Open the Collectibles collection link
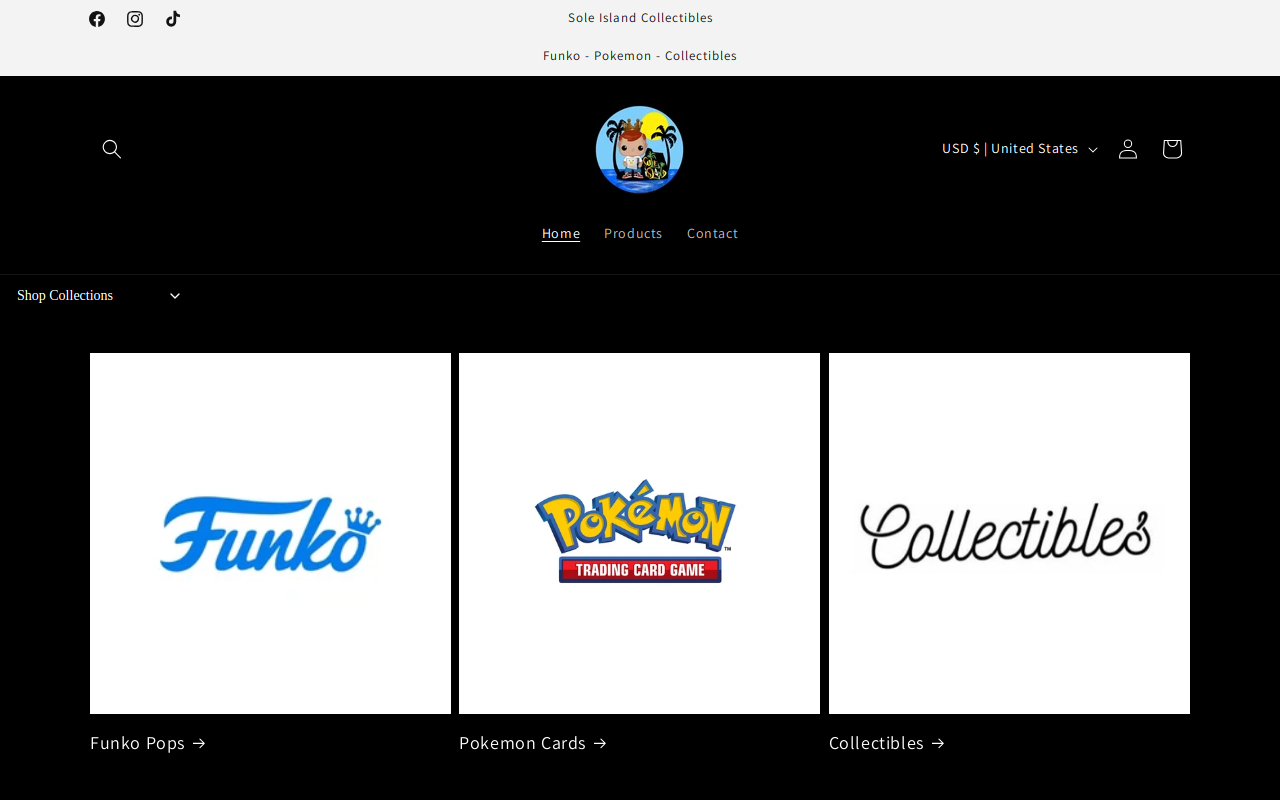The height and width of the screenshot is (800, 1280). click(887, 743)
